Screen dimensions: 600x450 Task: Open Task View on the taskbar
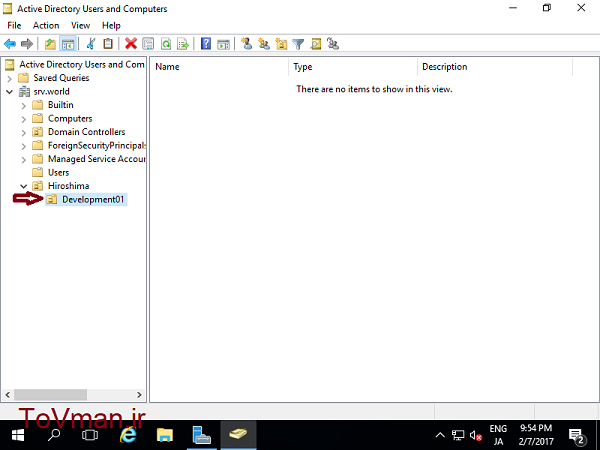point(90,435)
